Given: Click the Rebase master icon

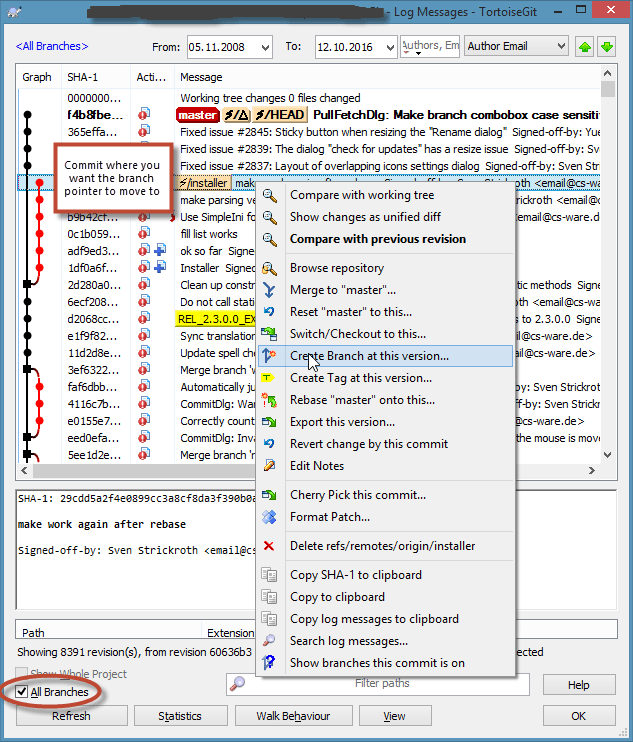Looking at the screenshot, I should tap(270, 400).
